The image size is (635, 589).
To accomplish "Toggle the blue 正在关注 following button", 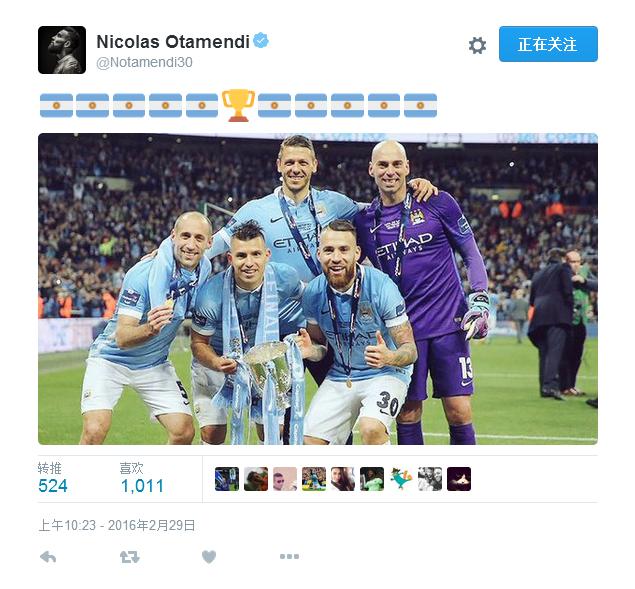I will tap(548, 44).
